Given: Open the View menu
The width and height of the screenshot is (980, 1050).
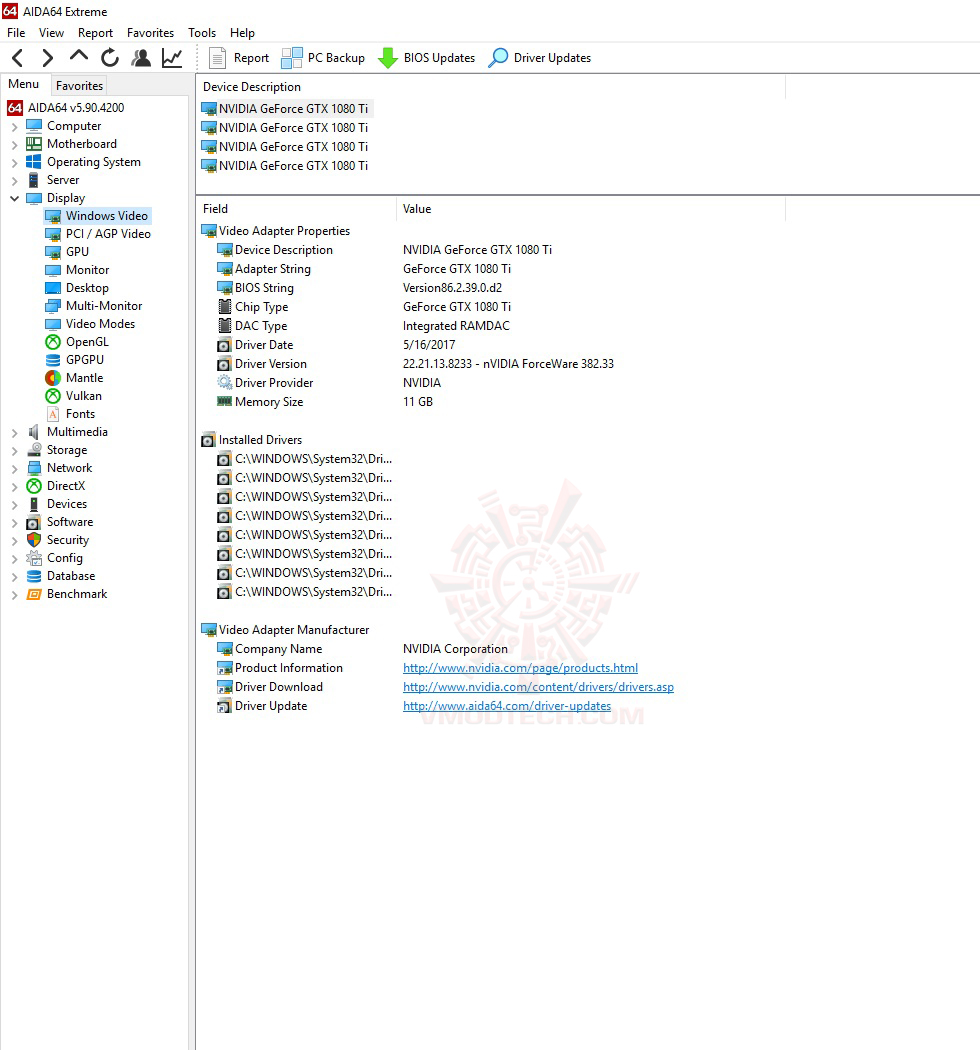Looking at the screenshot, I should (52, 33).
